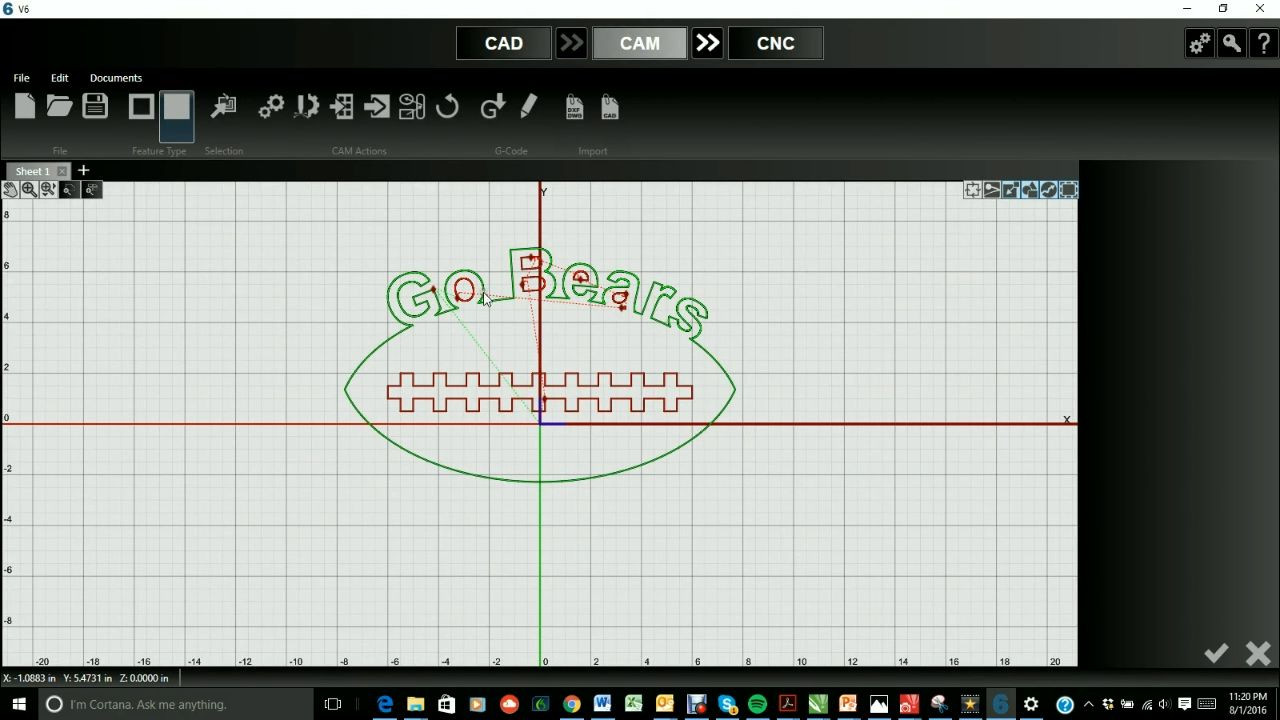Screen dimensions: 1280x720
Task: Click the Cortana search box
Action: tap(176, 704)
